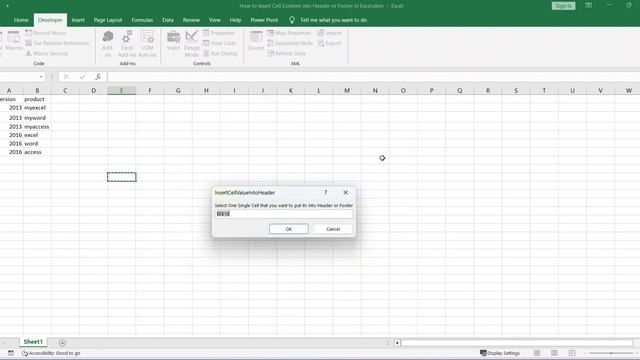This screenshot has height=360, width=640.
Task: Open Macro Security settings
Action: tap(47, 53)
